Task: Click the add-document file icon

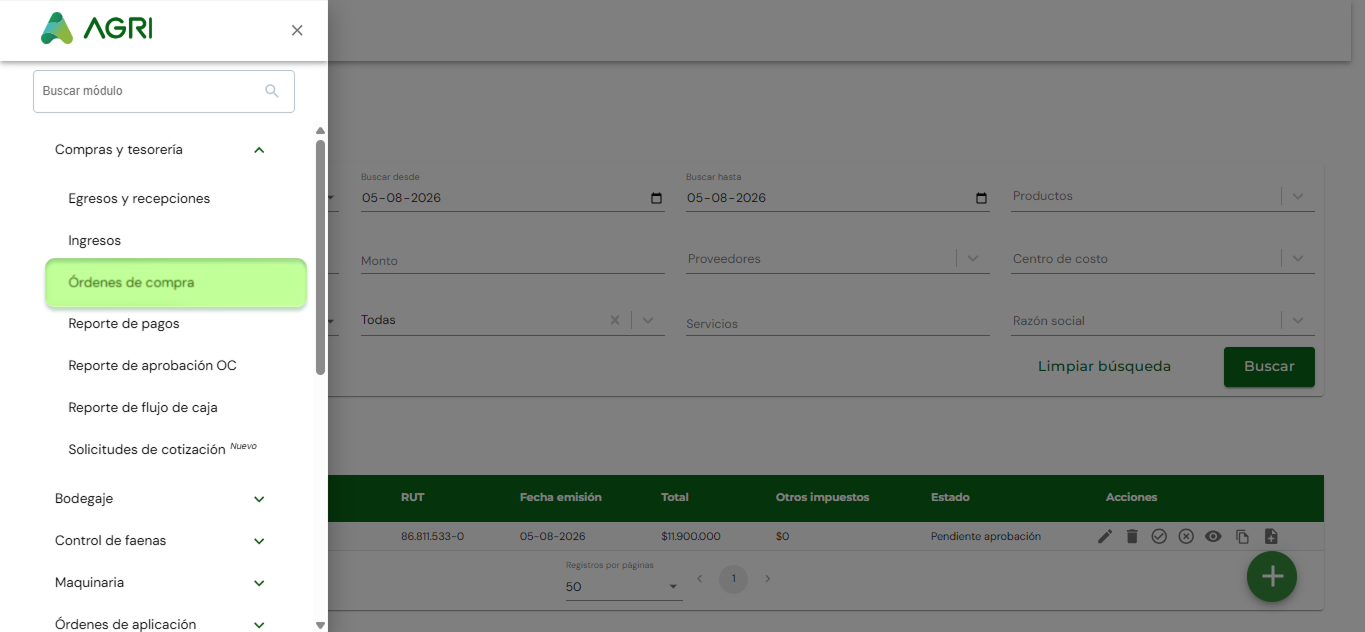Action: pyautogui.click(x=1271, y=537)
